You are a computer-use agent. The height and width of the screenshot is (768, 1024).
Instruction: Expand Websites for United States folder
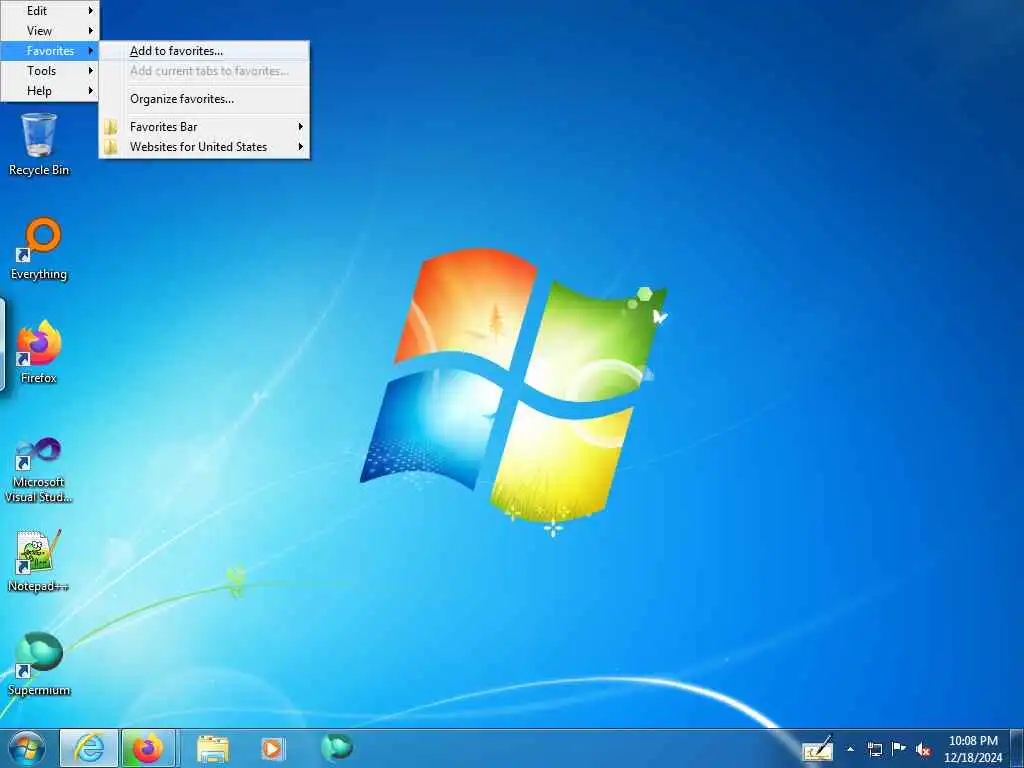point(204,147)
